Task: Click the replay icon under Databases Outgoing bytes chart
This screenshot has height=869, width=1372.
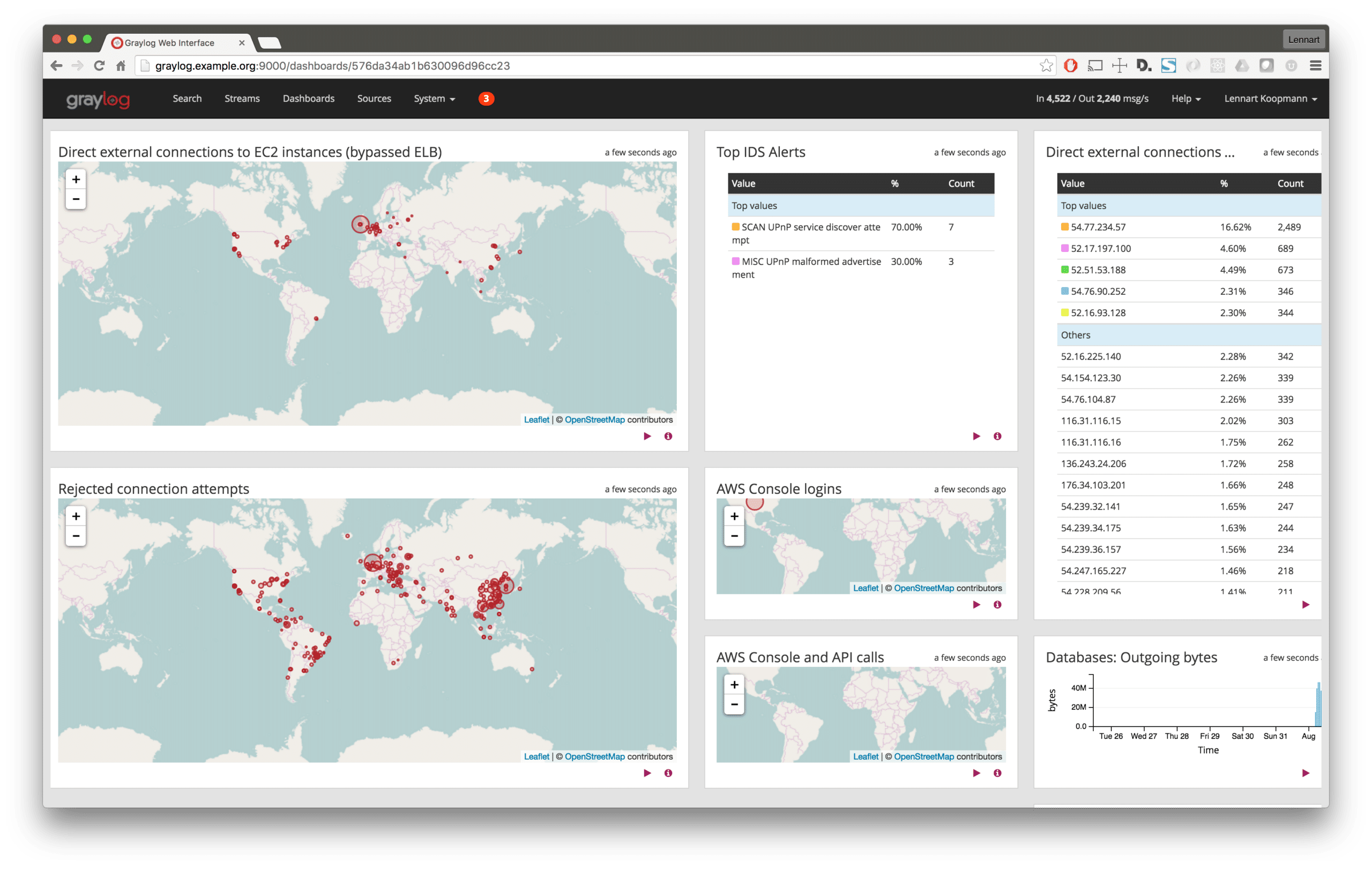Action: [x=1306, y=773]
